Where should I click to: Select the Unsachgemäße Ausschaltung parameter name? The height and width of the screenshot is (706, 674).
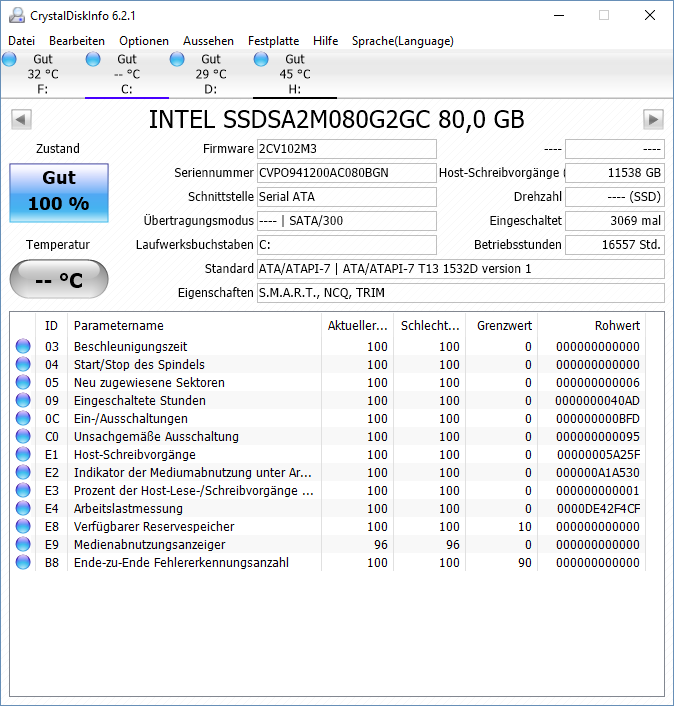[156, 437]
